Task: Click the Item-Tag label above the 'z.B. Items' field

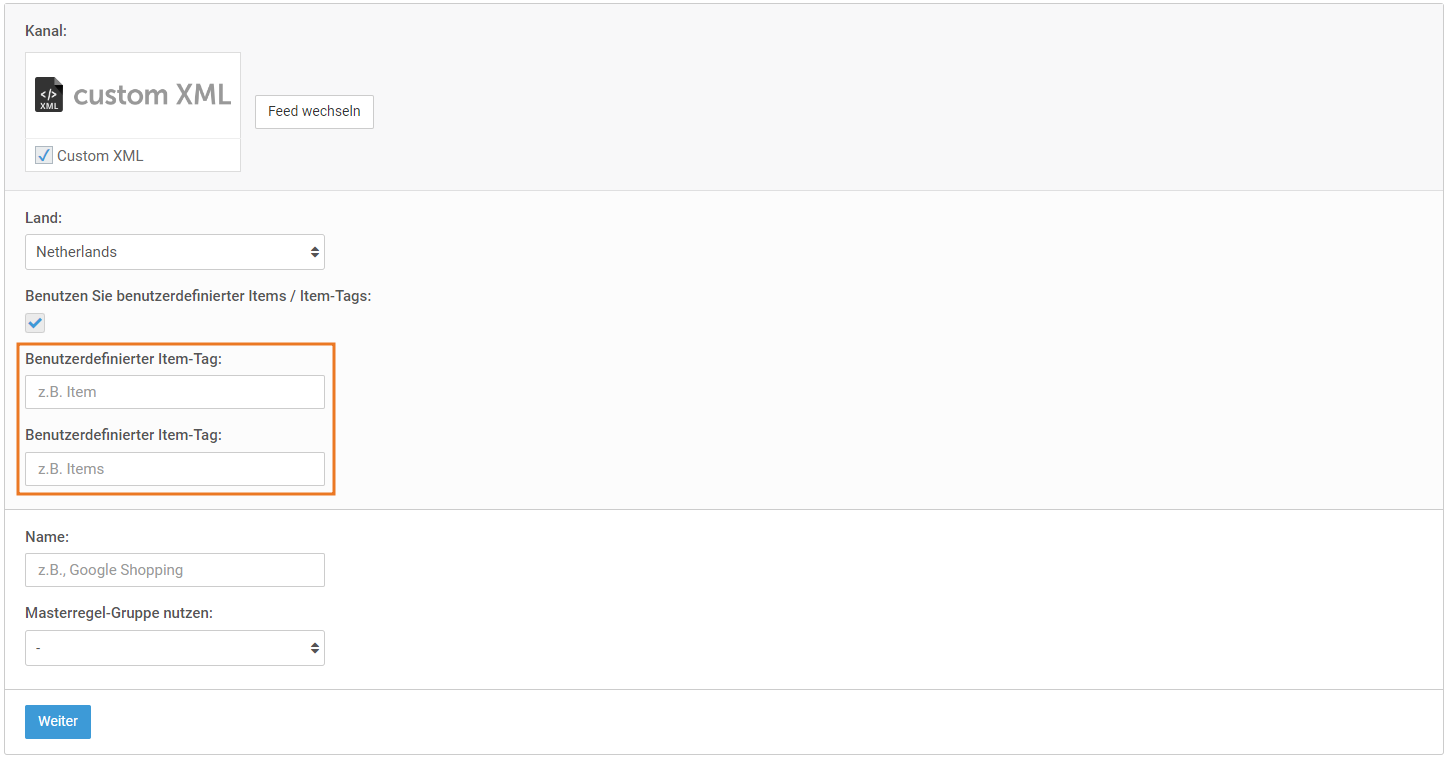Action: click(123, 435)
